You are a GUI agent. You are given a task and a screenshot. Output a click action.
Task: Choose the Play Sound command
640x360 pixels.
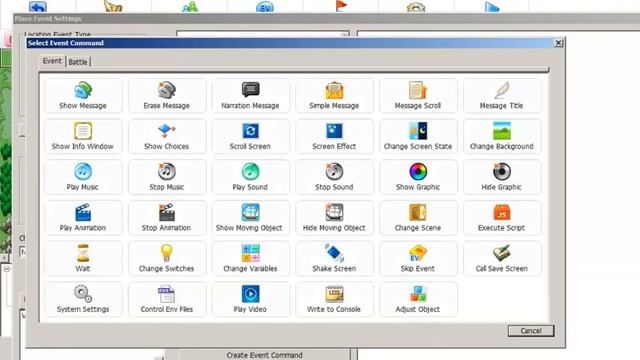pyautogui.click(x=251, y=178)
